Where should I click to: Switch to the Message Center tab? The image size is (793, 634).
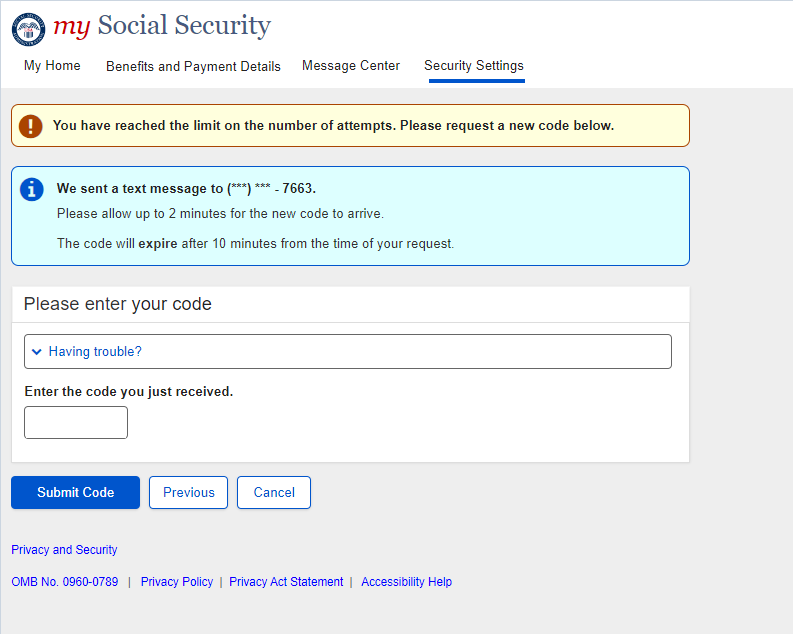351,66
